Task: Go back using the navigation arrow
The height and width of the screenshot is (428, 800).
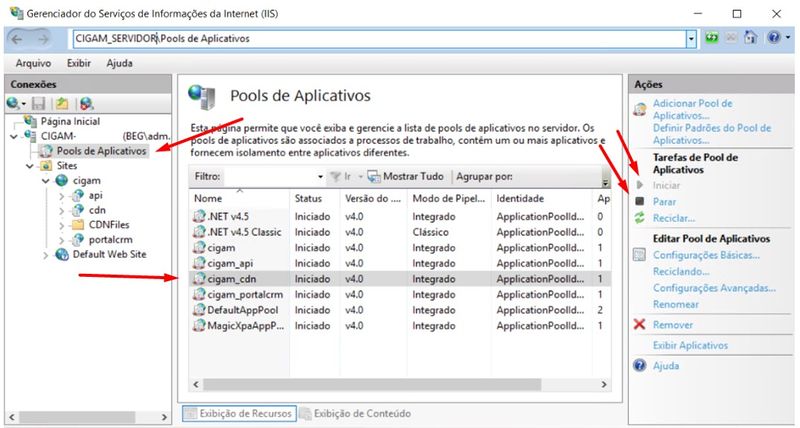Action: (x=17, y=39)
